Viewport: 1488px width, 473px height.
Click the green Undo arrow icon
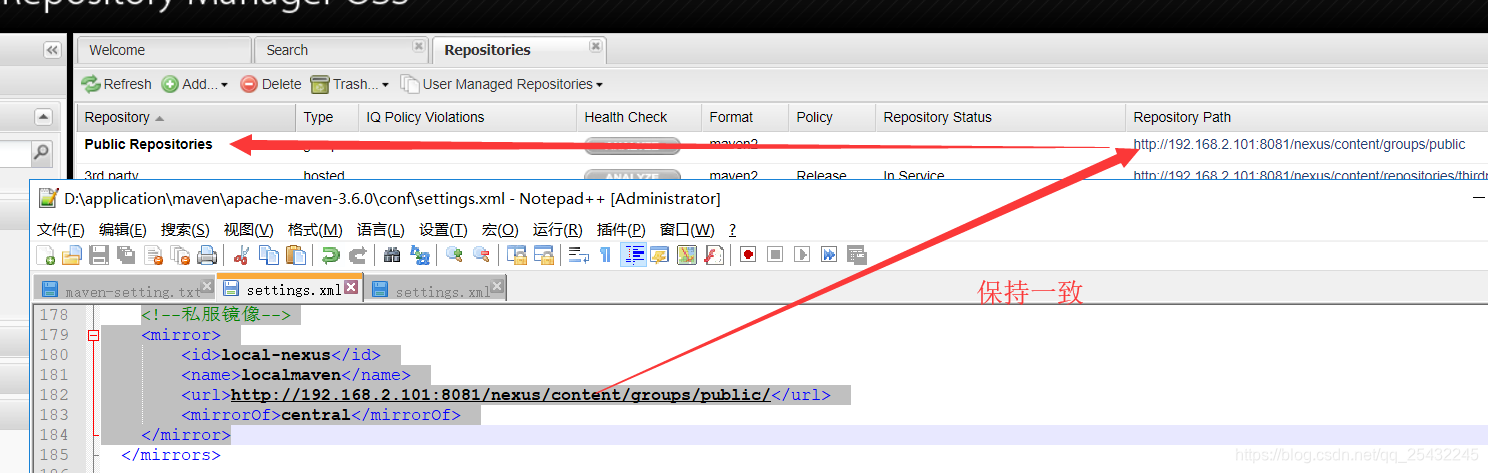point(330,255)
